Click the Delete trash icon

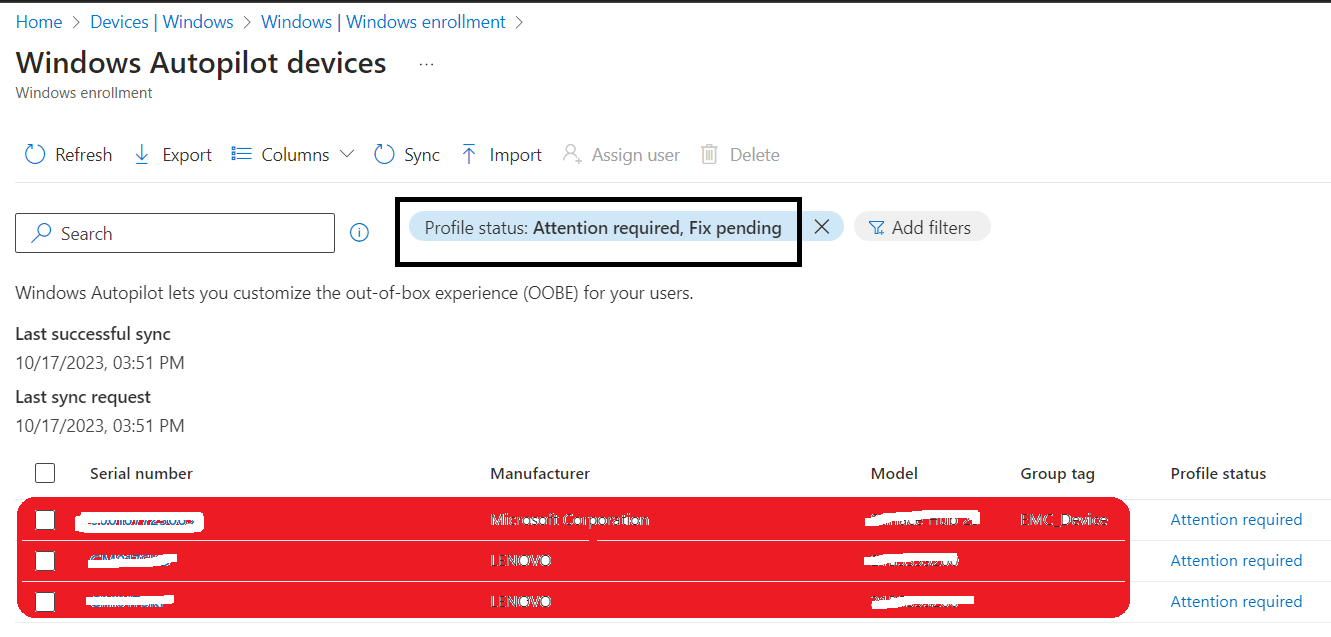point(709,155)
